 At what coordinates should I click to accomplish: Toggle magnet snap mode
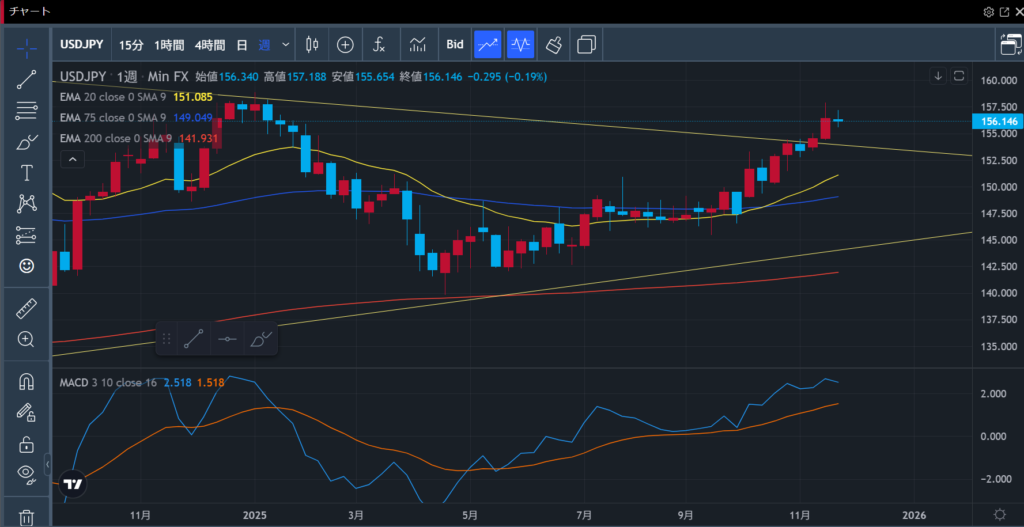coord(27,381)
